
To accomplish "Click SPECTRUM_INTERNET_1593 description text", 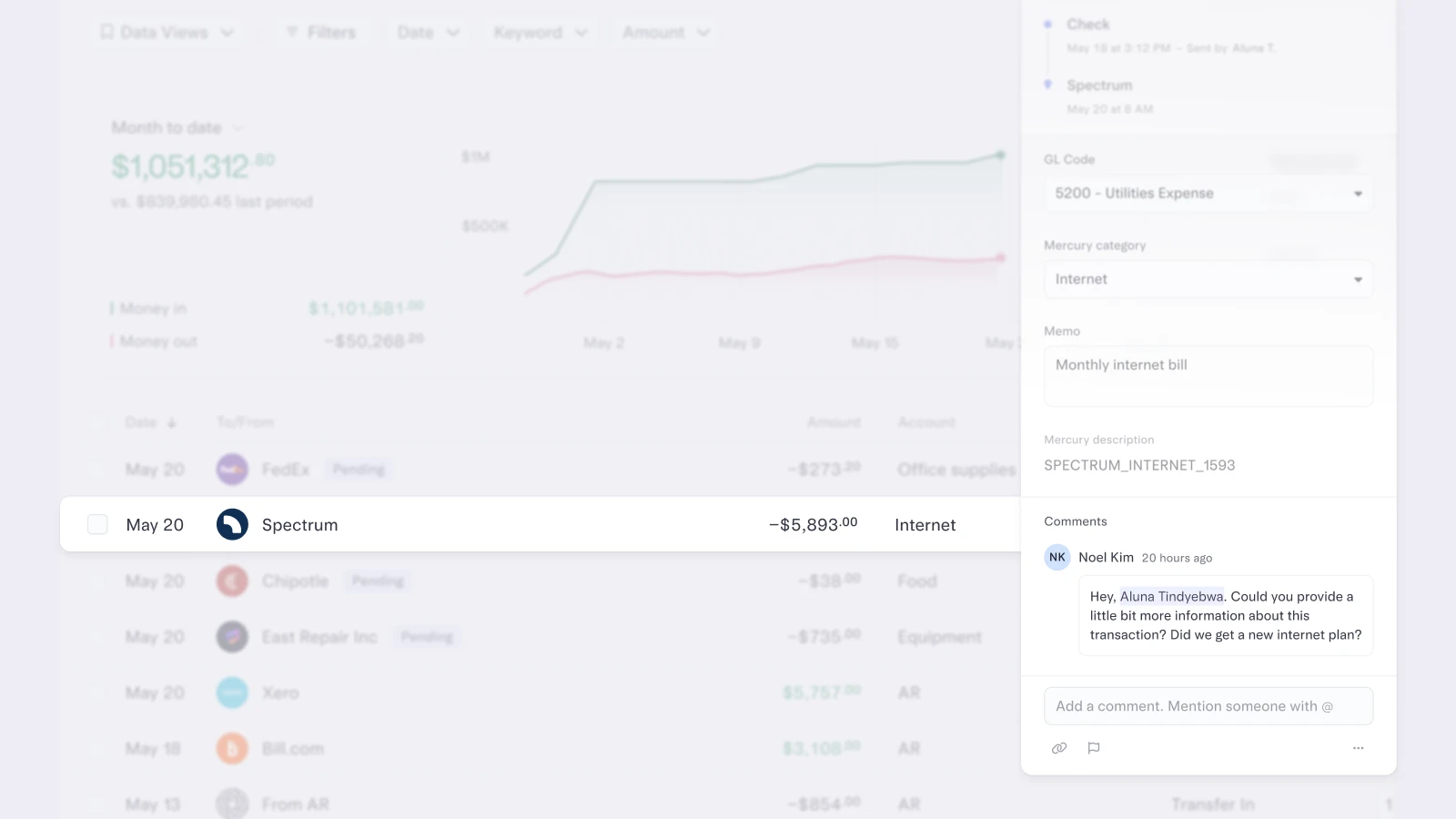I will point(1139,465).
